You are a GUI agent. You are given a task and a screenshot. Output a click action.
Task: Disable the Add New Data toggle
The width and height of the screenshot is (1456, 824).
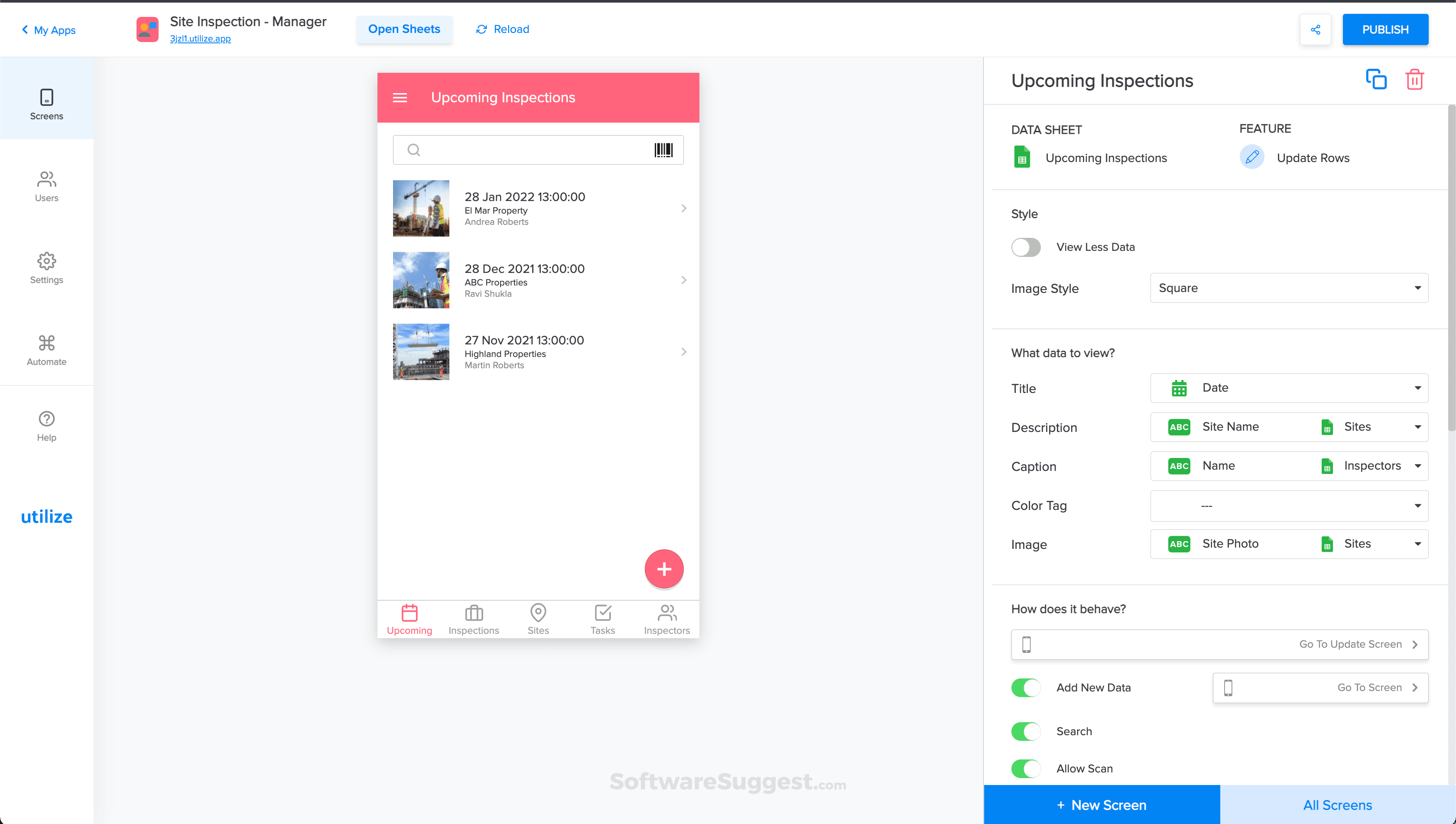(1026, 687)
